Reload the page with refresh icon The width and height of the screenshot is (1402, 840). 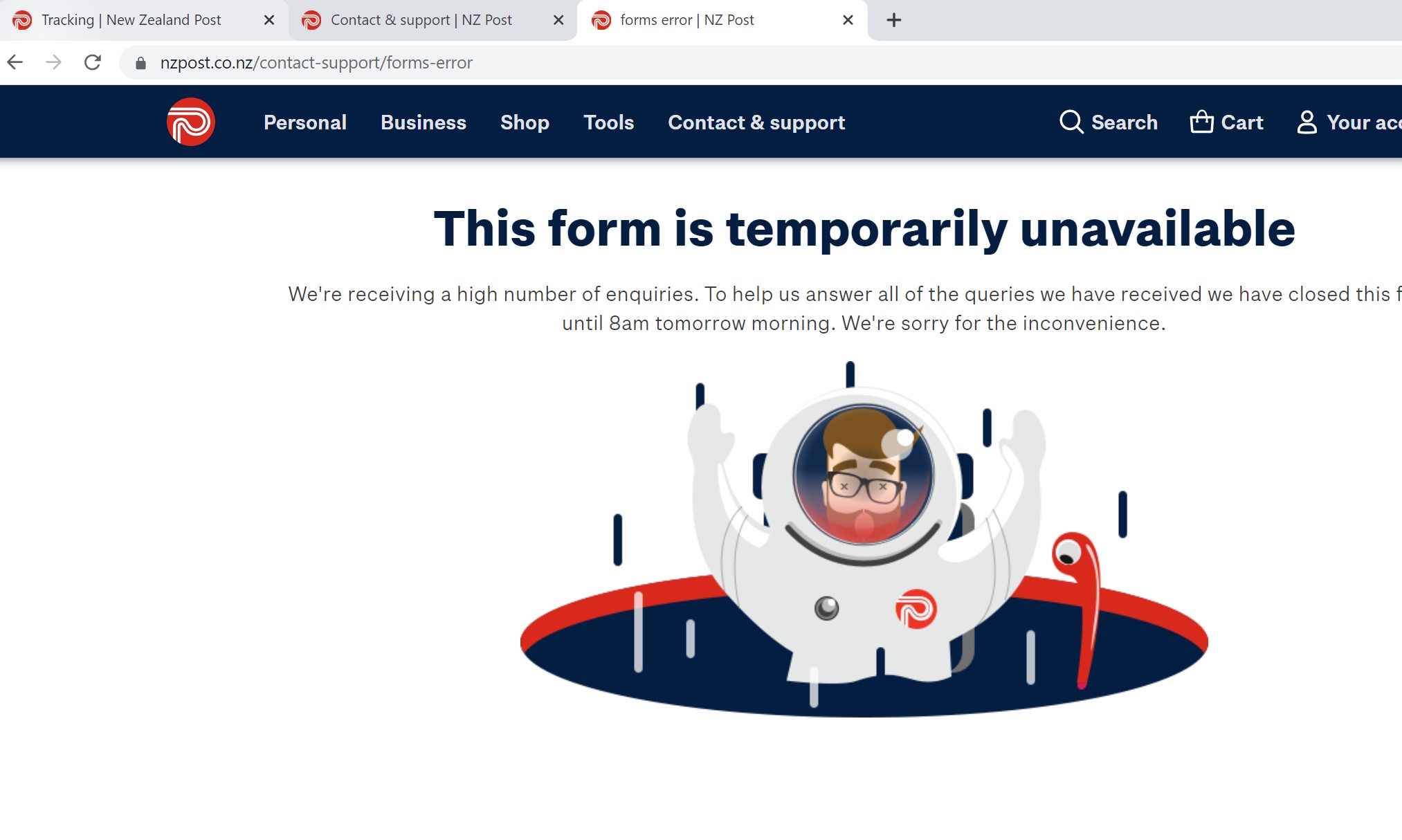tap(93, 63)
